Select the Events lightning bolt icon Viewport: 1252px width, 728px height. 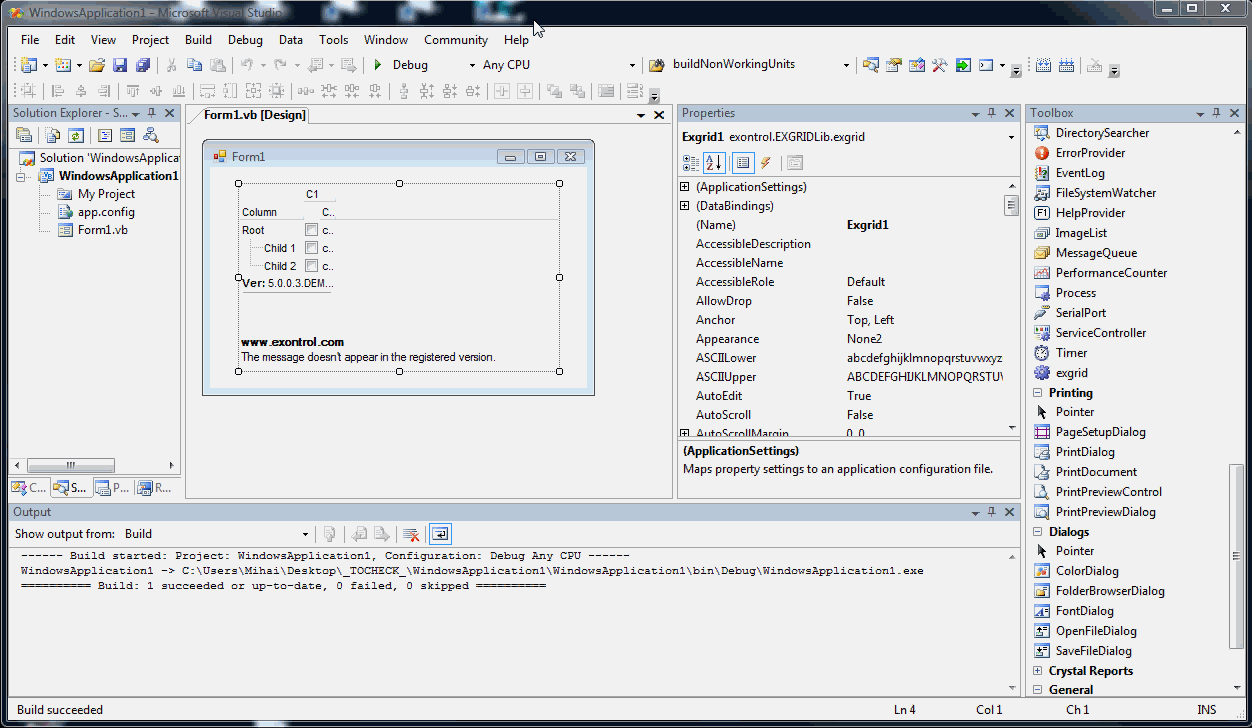coord(766,163)
